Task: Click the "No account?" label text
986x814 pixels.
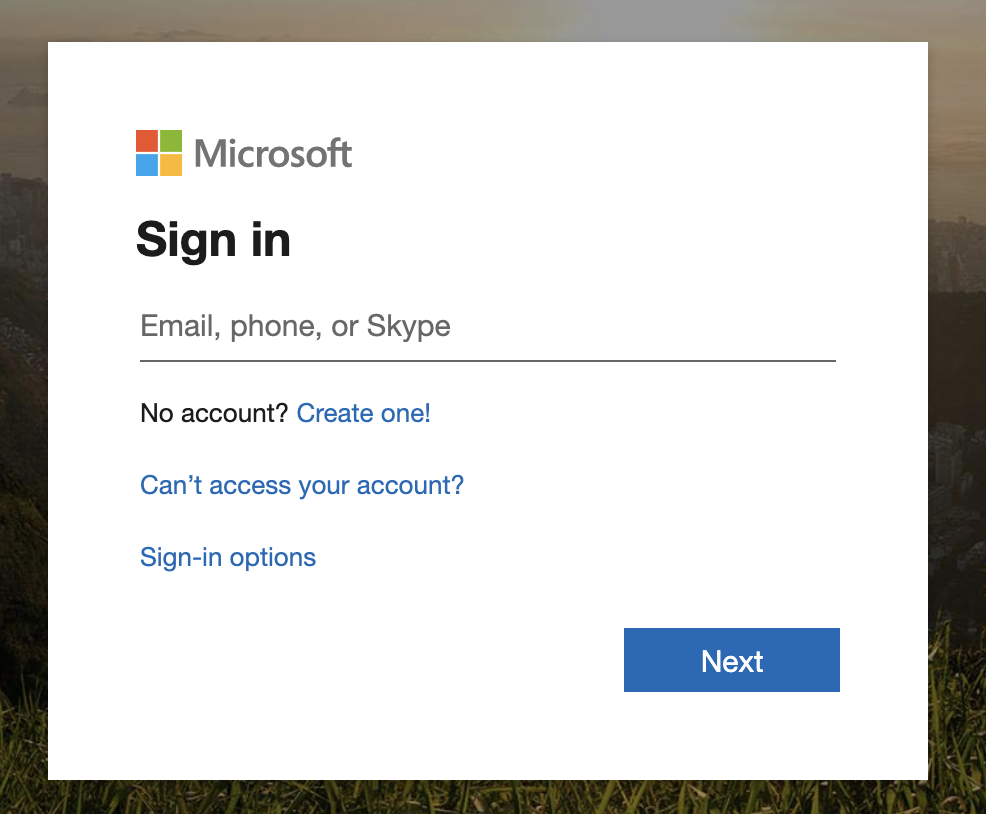Action: pos(214,413)
